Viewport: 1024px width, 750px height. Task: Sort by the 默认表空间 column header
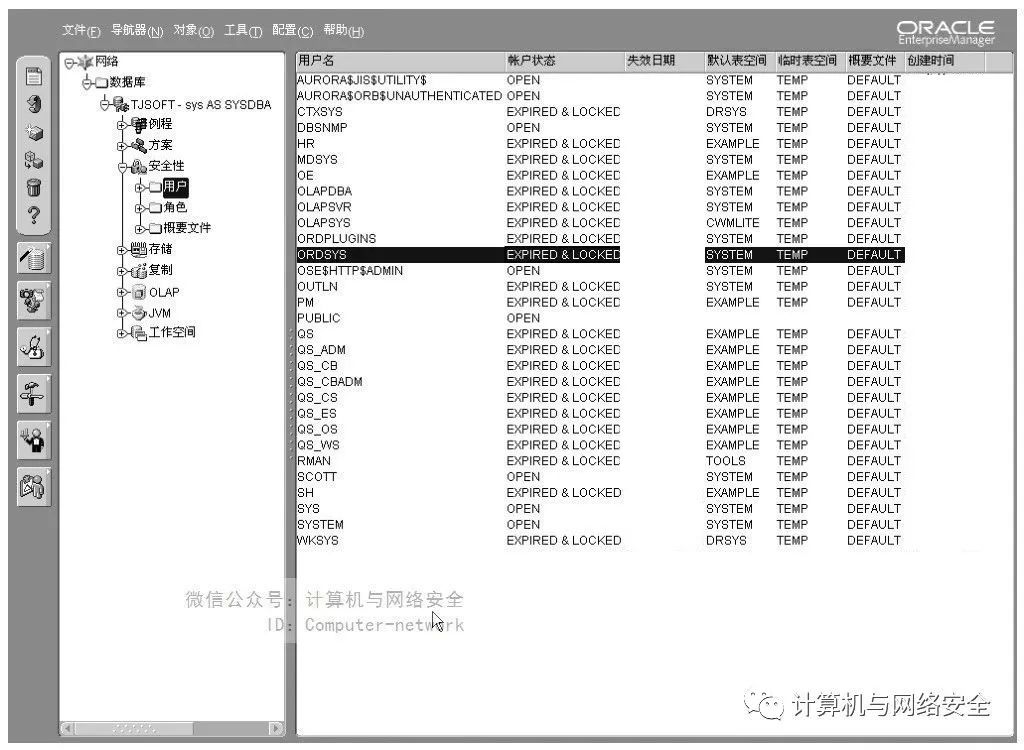pyautogui.click(x=739, y=61)
